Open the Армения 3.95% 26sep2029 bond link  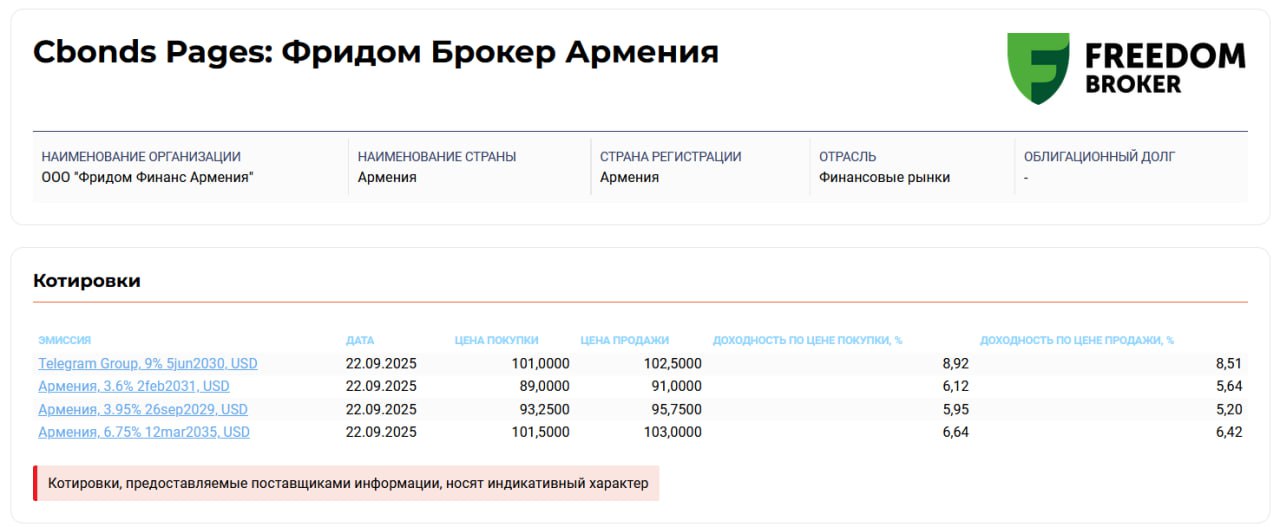(x=143, y=409)
